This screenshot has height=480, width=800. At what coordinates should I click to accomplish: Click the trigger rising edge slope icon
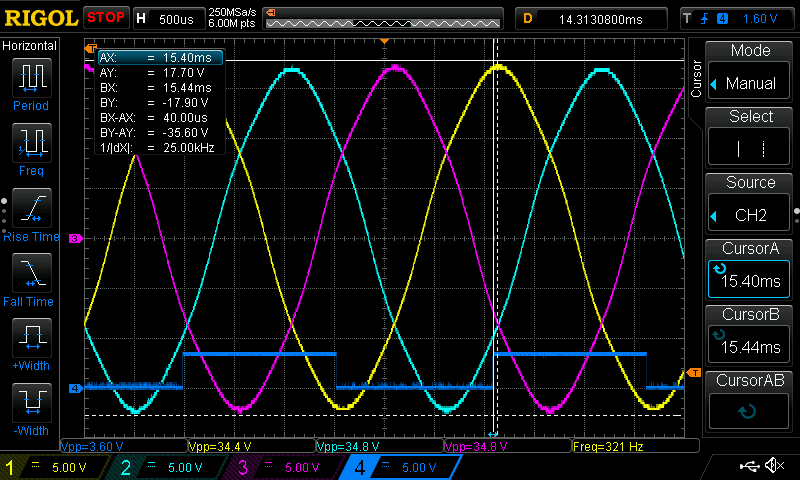(705, 19)
